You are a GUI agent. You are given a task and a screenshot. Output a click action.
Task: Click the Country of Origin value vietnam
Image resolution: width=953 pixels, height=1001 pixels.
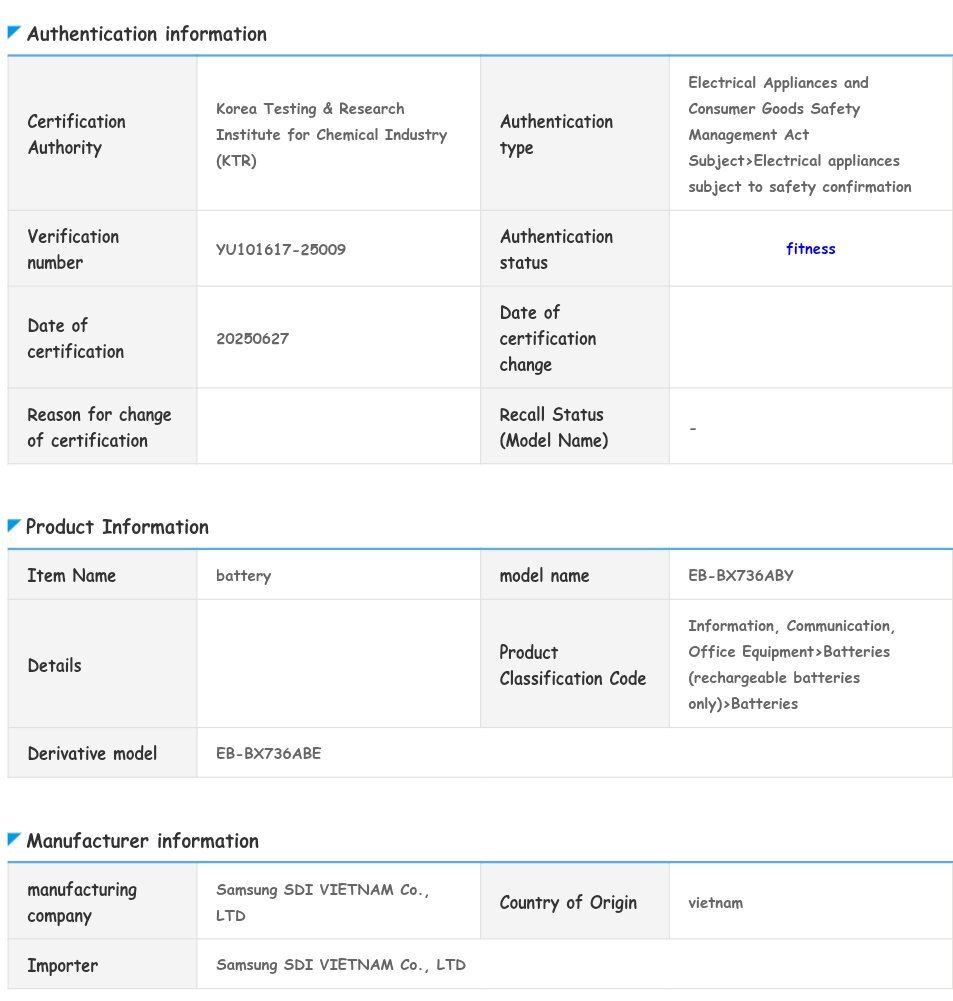[715, 902]
